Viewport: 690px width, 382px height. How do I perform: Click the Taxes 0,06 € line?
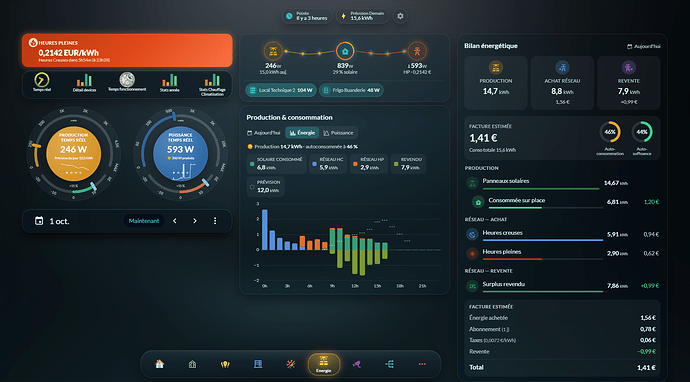(x=562, y=340)
